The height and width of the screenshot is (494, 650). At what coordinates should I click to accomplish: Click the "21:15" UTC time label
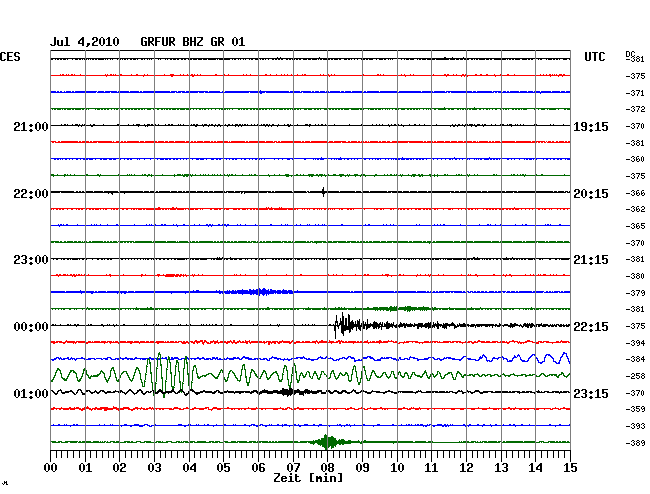coord(591,260)
